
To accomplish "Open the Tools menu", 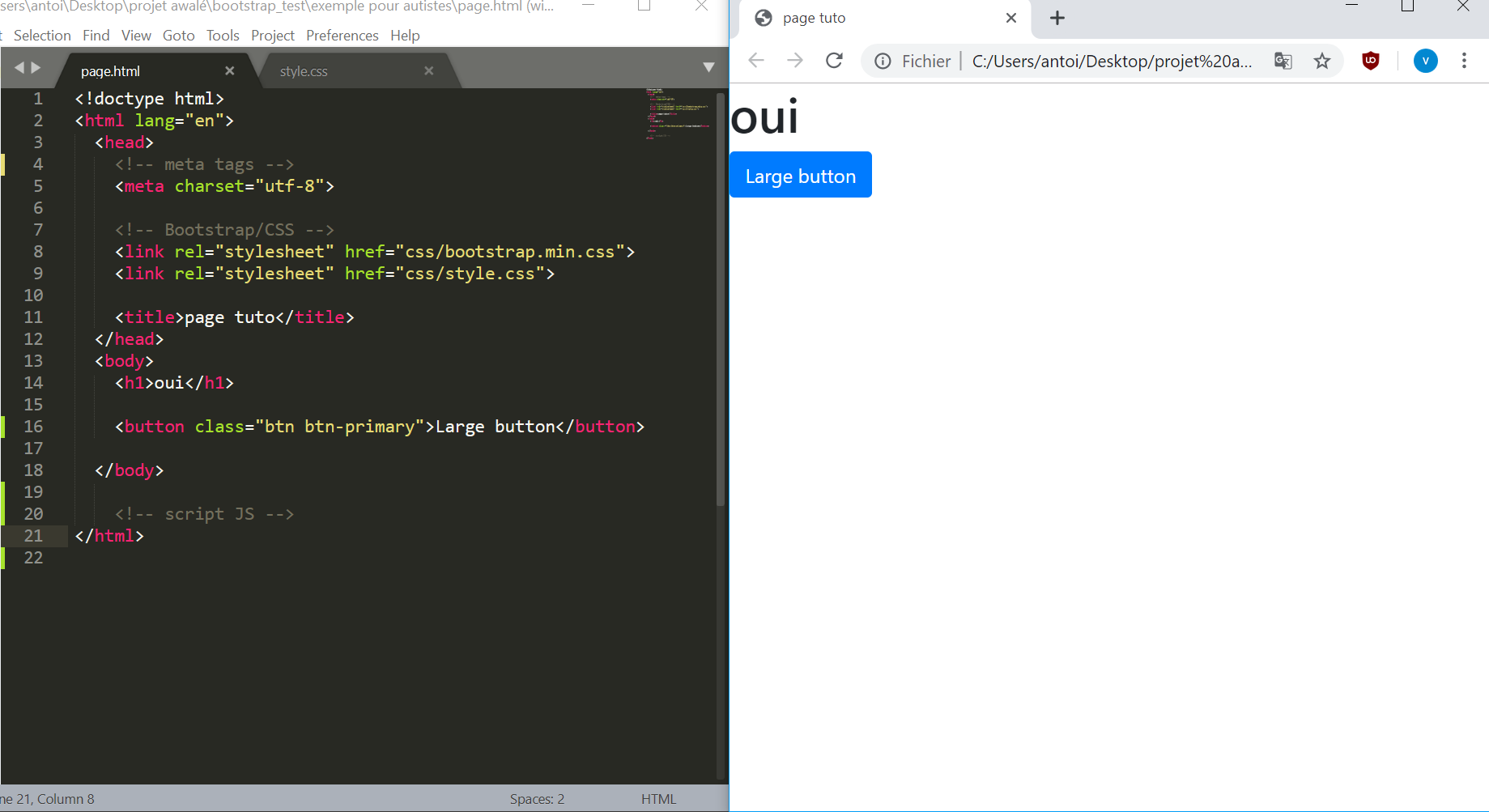I will click(x=223, y=36).
